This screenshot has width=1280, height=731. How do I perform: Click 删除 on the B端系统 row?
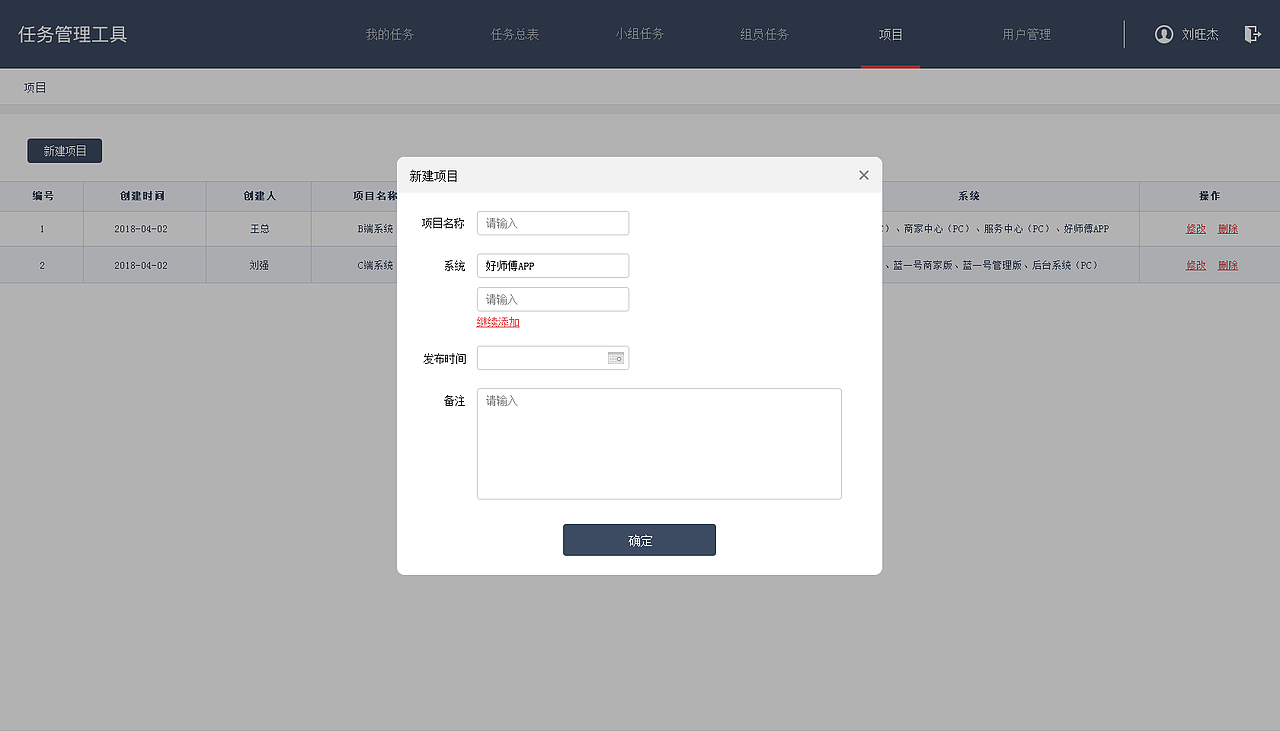[1228, 228]
